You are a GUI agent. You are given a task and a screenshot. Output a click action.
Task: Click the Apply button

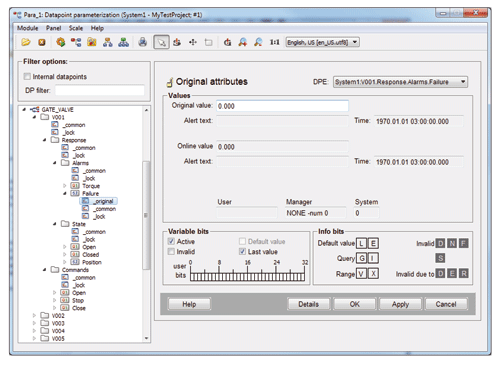tap(400, 304)
